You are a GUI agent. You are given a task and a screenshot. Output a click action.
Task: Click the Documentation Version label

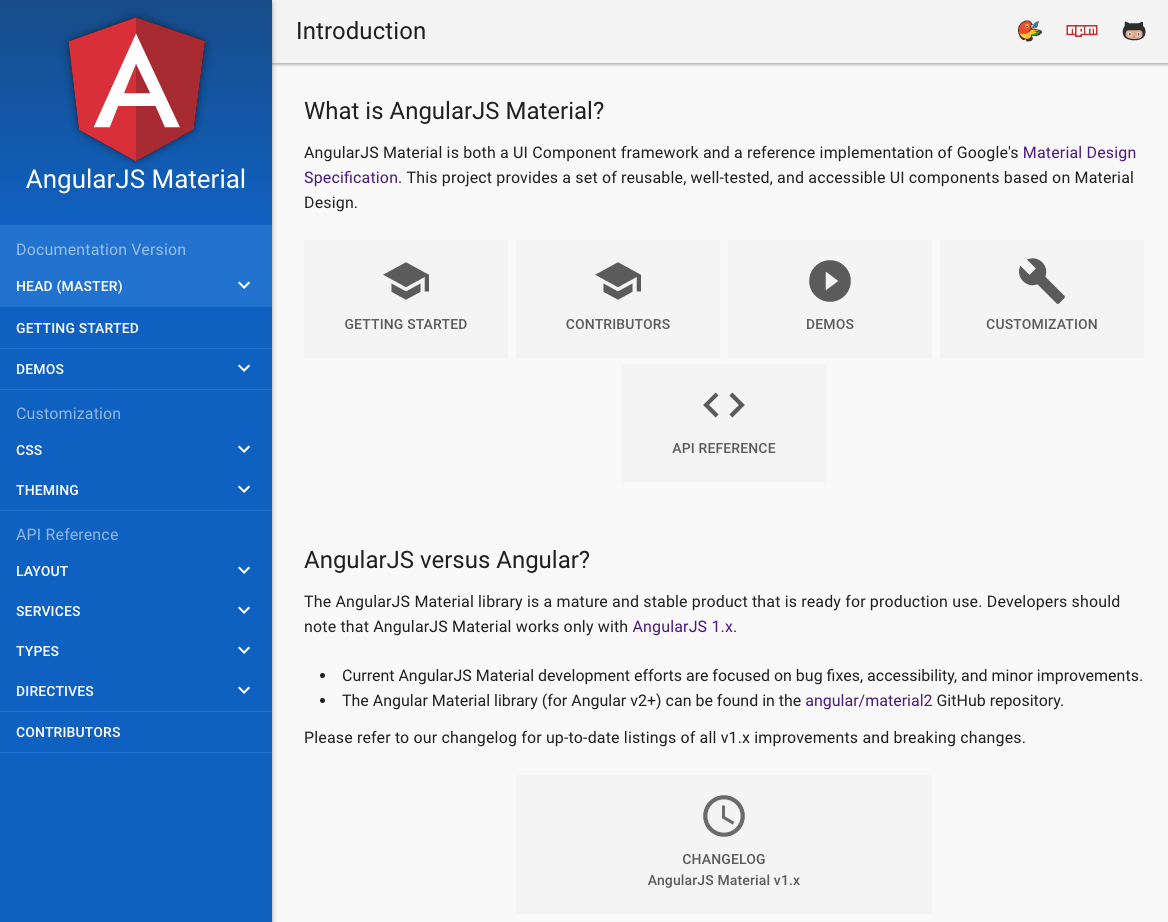pos(101,249)
